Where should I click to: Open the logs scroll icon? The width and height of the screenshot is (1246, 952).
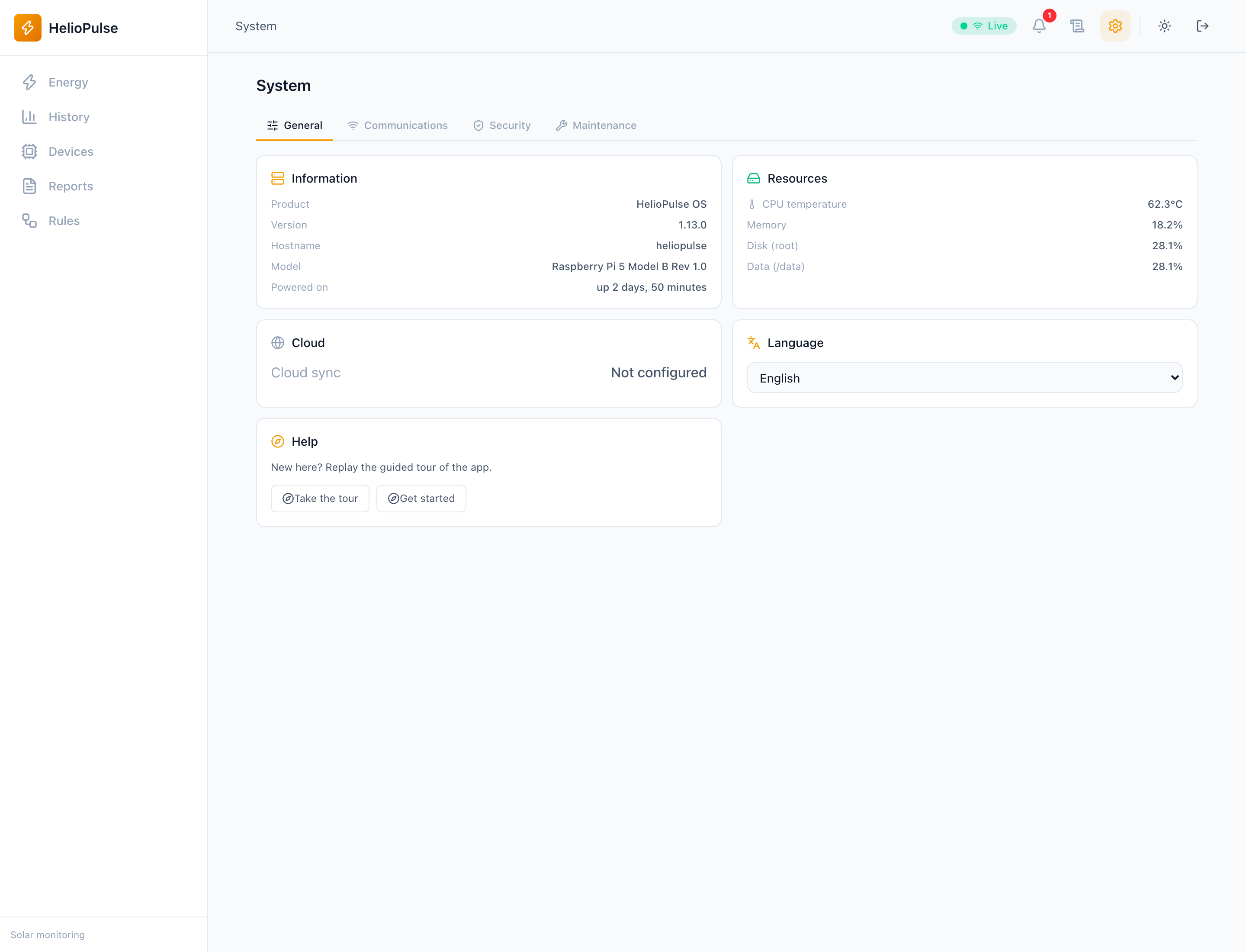1076,26
